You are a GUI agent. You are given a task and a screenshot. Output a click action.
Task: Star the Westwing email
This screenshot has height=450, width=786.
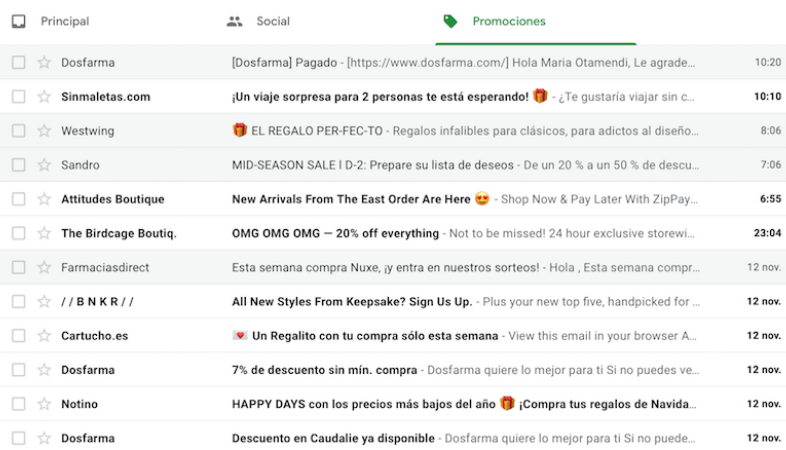pos(44,131)
